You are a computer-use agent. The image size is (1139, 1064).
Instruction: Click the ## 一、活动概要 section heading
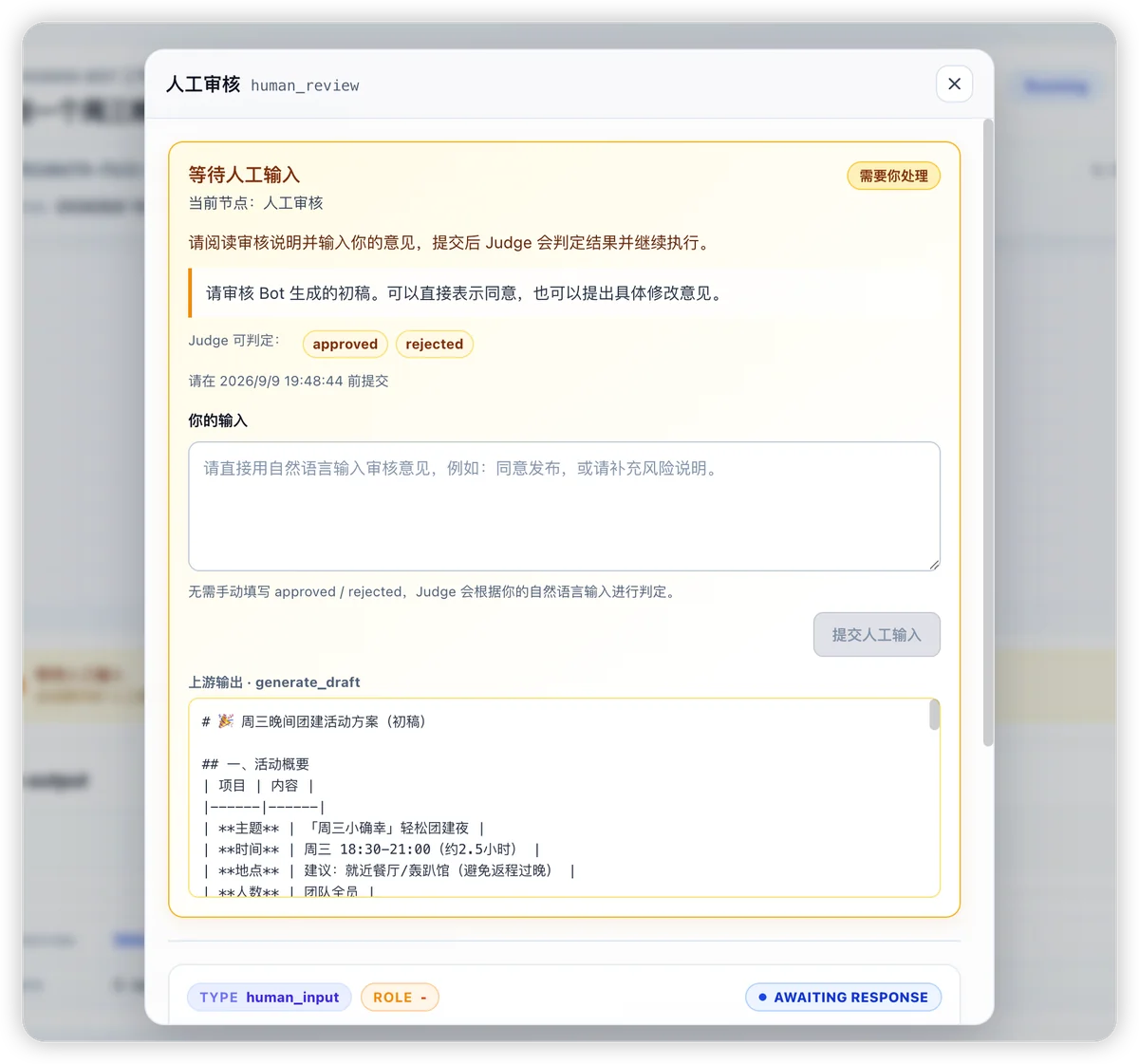(x=255, y=764)
